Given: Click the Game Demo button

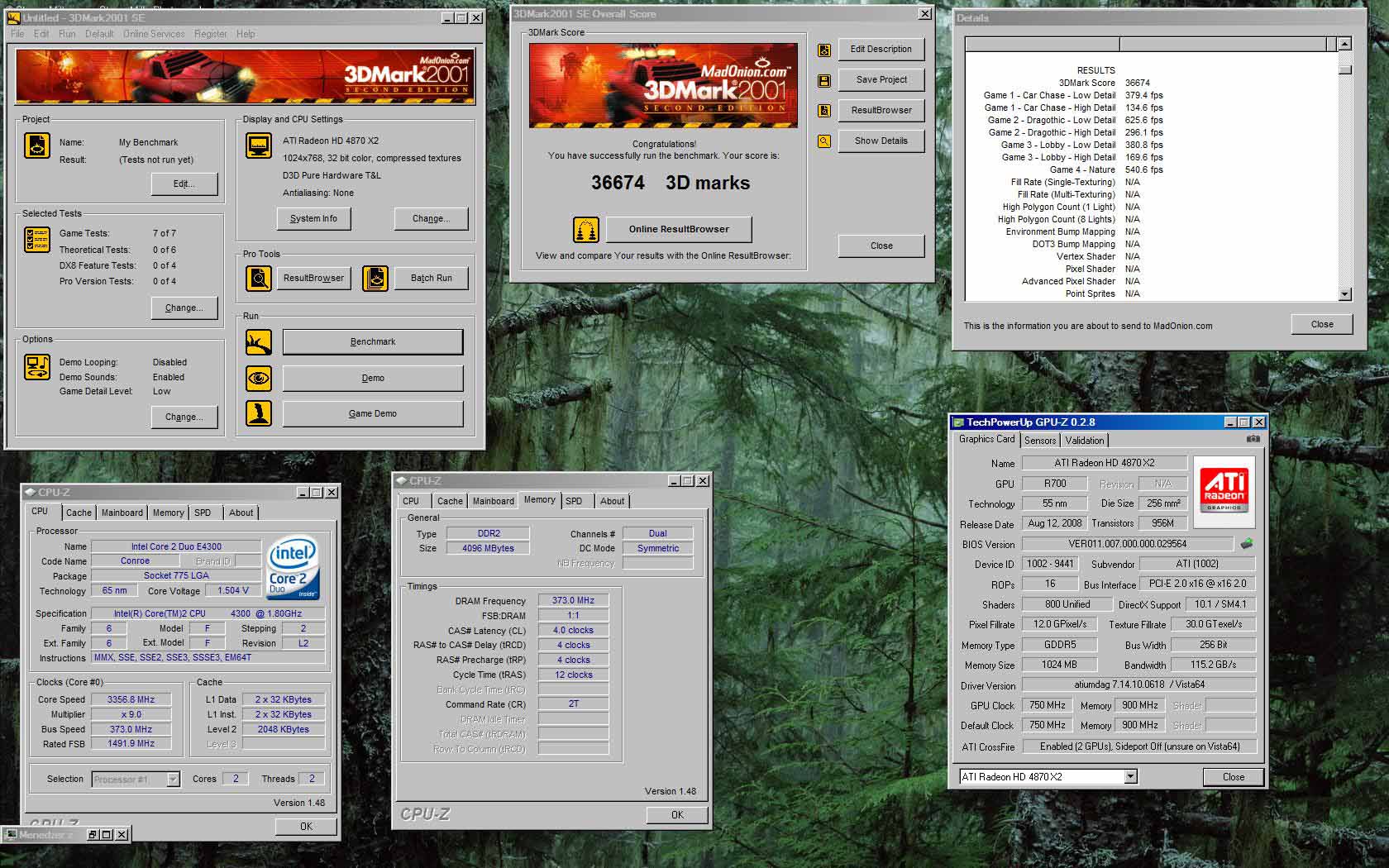Looking at the screenshot, I should (x=373, y=413).
